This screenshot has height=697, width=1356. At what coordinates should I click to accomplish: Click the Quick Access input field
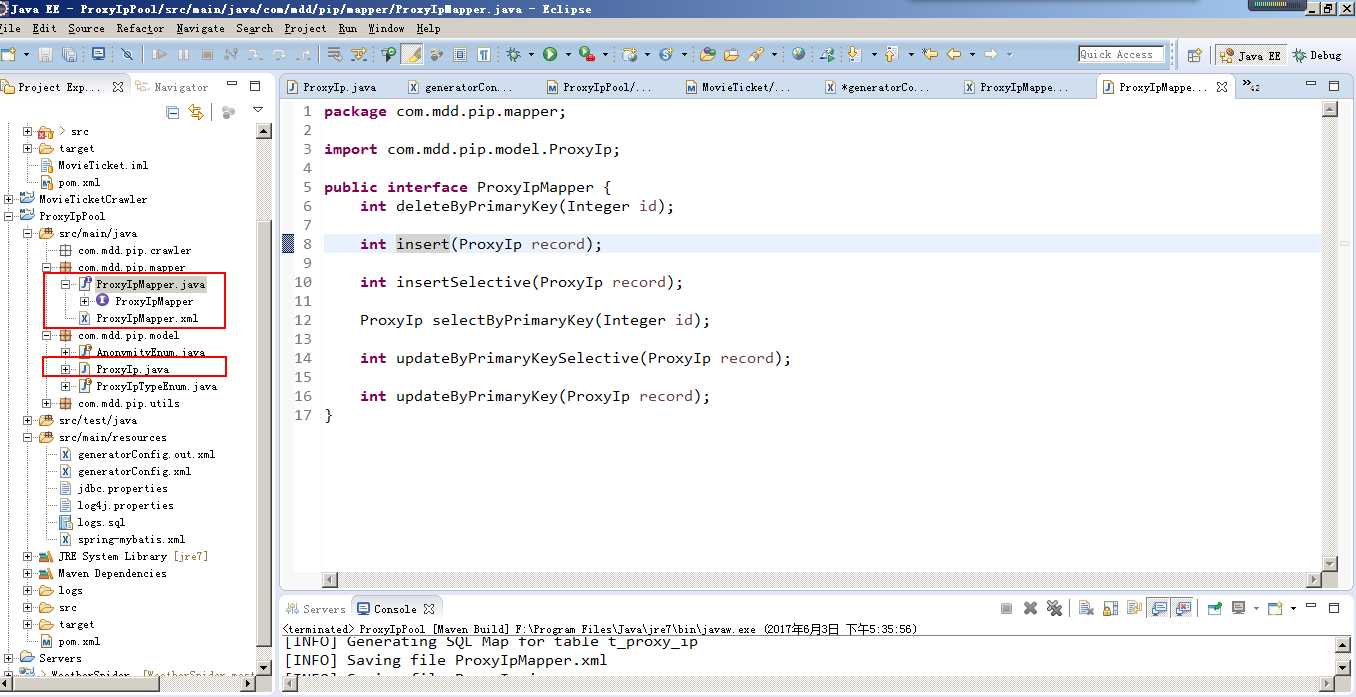[1121, 55]
